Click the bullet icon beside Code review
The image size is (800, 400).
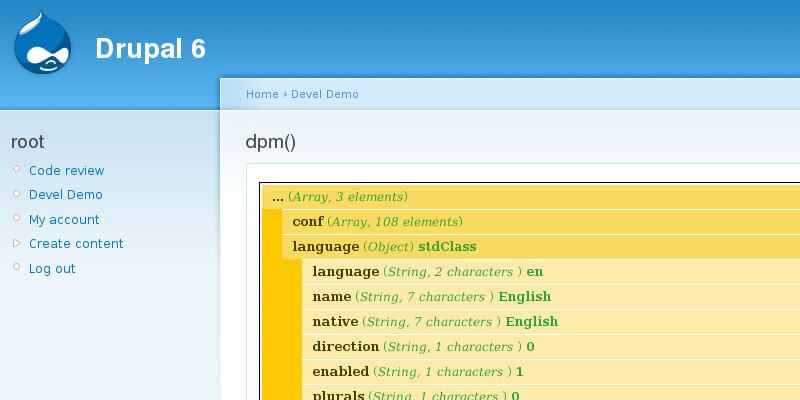point(16,170)
